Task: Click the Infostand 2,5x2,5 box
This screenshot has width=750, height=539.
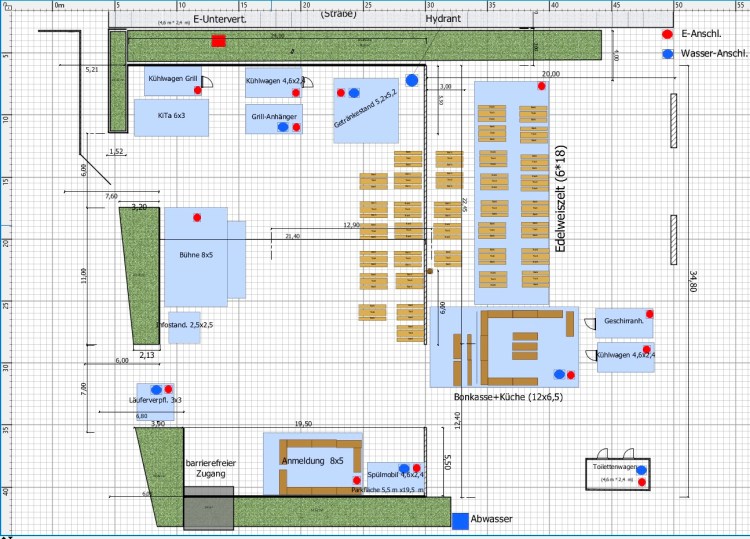Action: click(x=184, y=327)
